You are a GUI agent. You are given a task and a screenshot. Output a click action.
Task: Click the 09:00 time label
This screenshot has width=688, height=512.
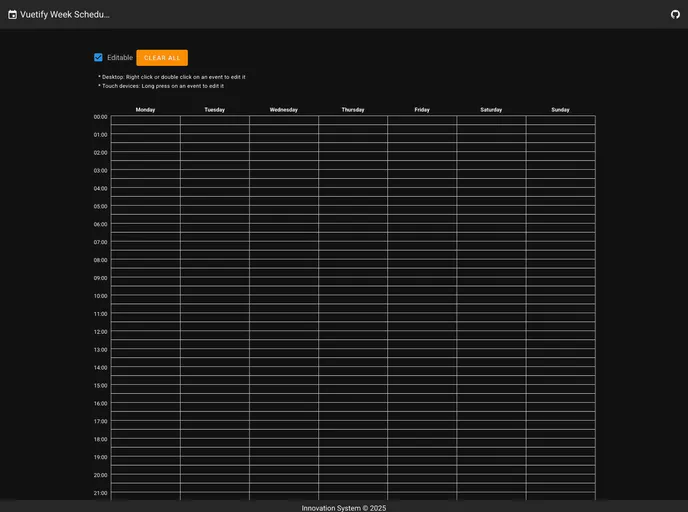pyautogui.click(x=100, y=278)
